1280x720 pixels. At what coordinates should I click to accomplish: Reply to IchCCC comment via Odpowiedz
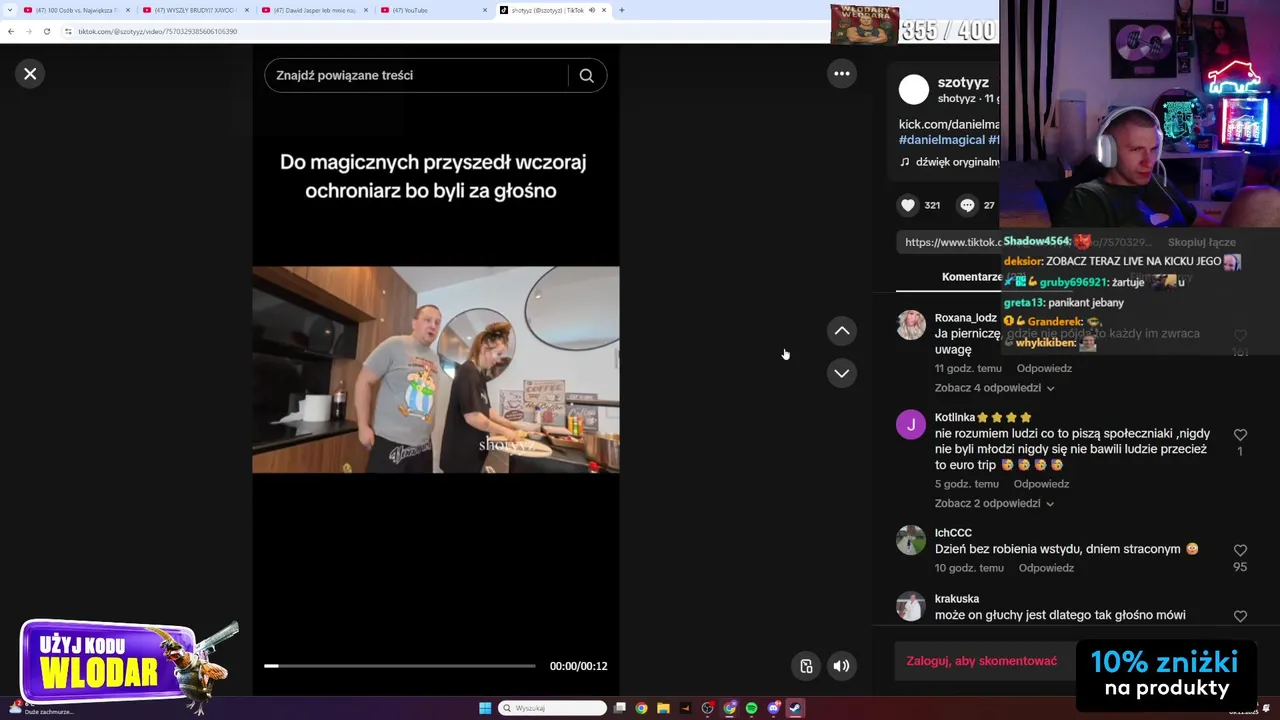1046,568
